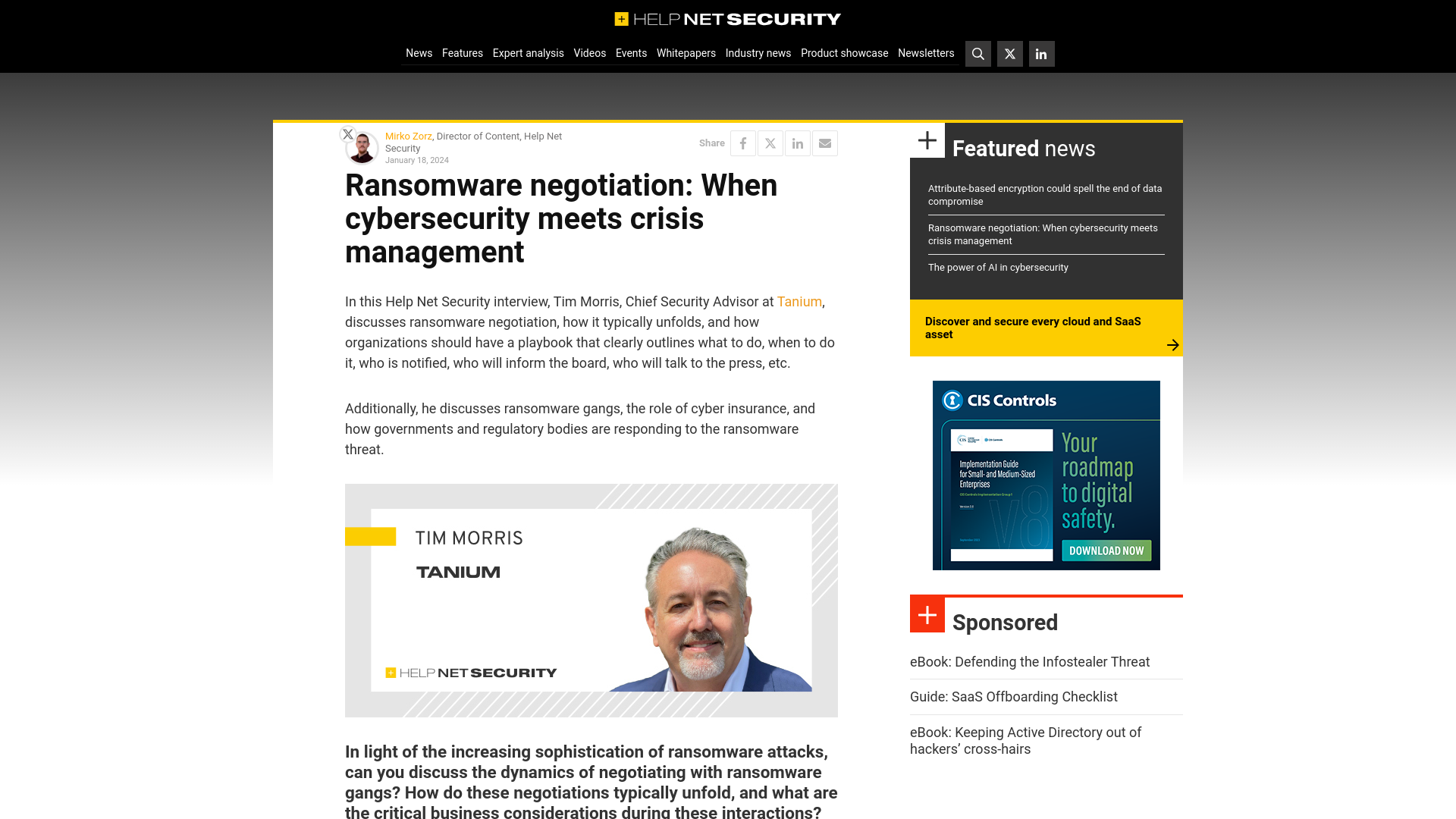Click the X icon watermark on author avatar
Viewport: 1456px width, 819px height.
(347, 134)
